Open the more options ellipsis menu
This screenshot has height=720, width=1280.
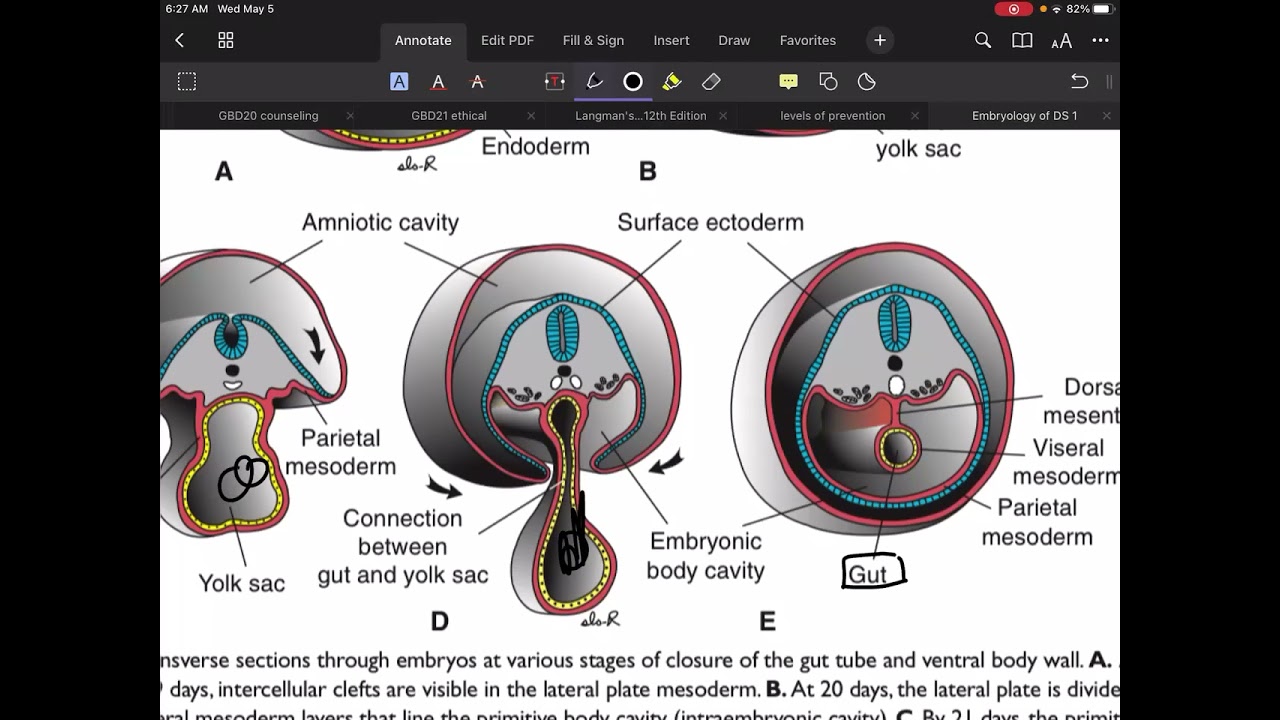(1100, 40)
